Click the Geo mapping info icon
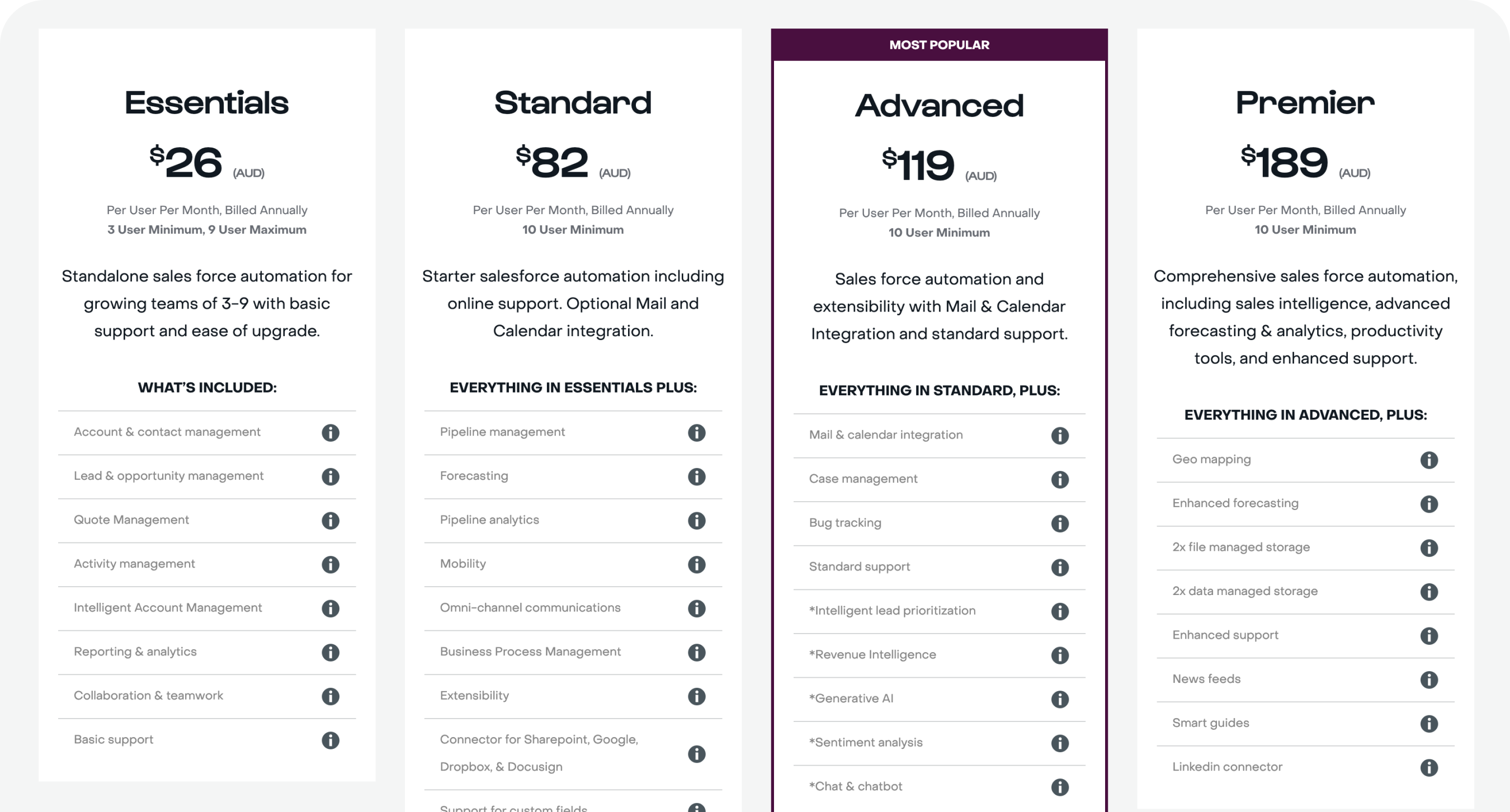Image resolution: width=1510 pixels, height=812 pixels. 1429,460
